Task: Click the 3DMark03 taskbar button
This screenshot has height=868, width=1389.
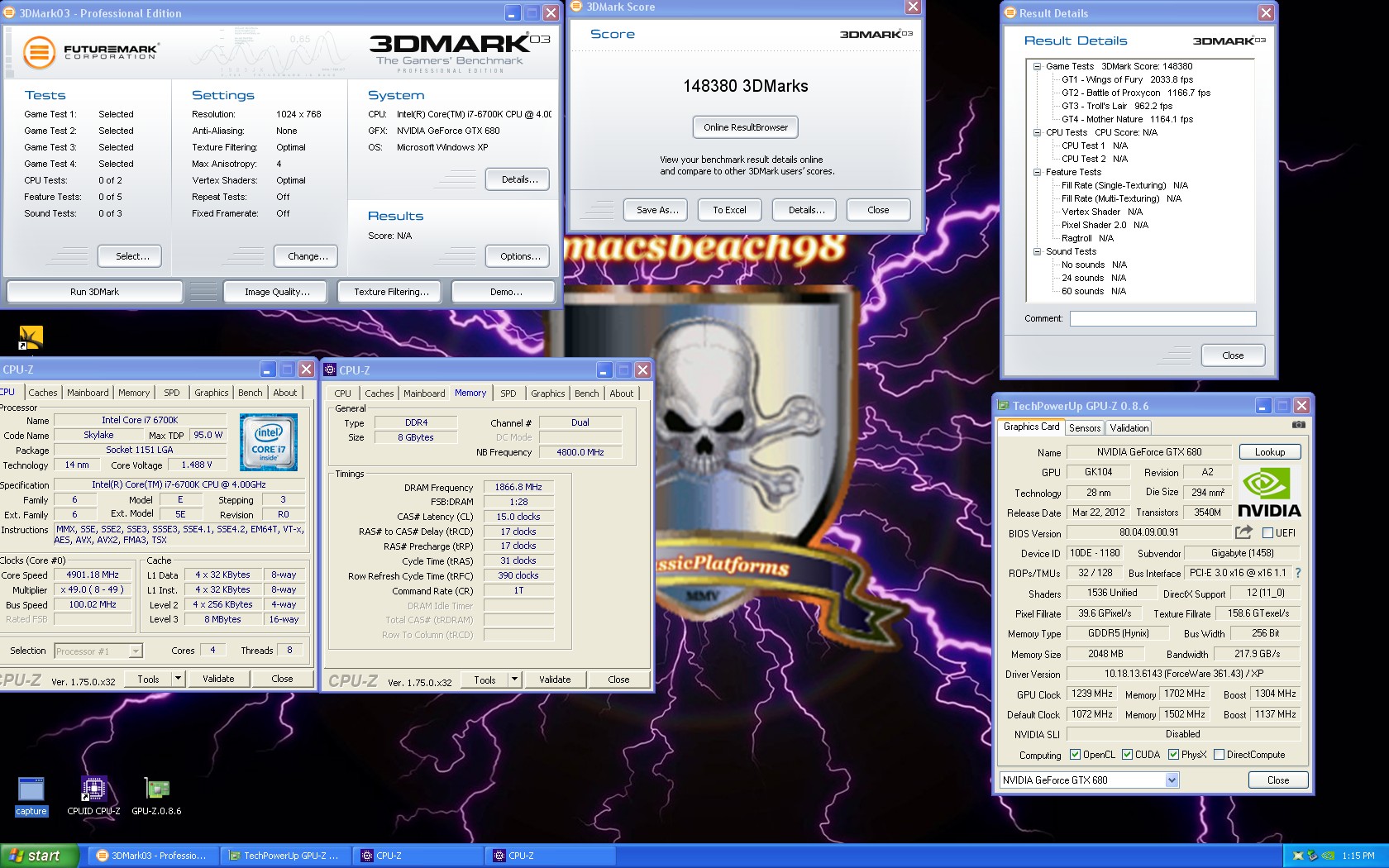Action: [x=153, y=856]
